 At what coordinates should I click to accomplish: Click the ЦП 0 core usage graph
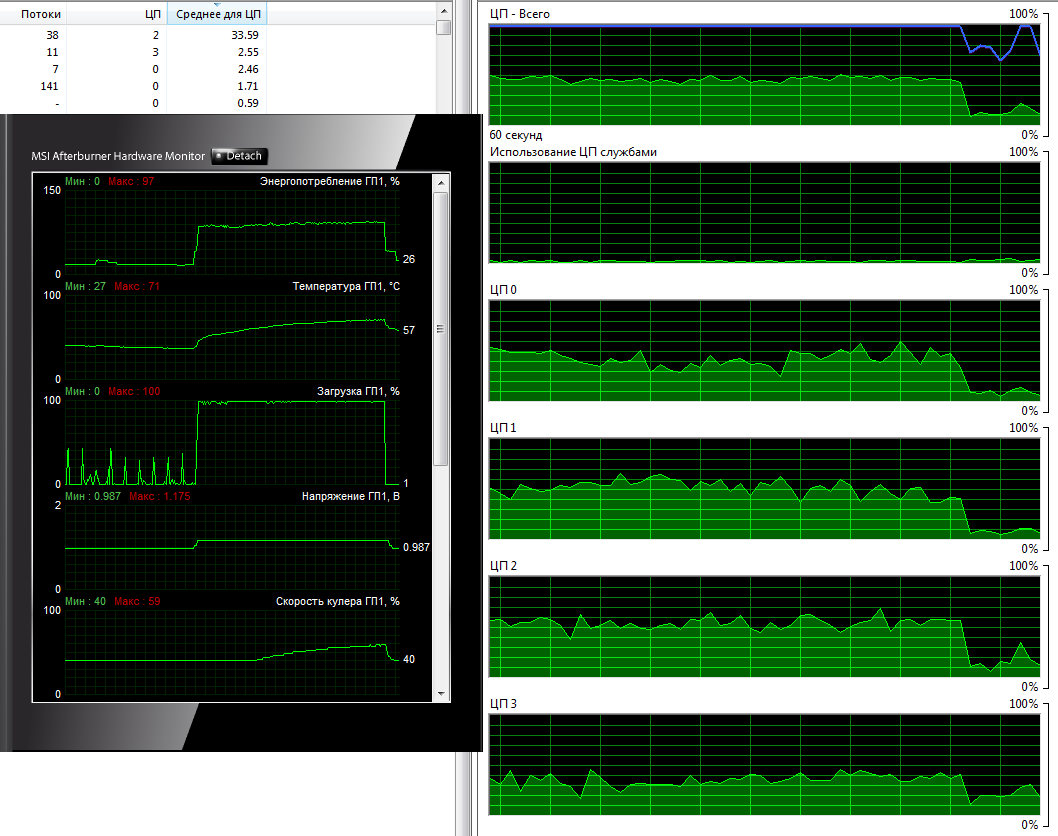click(763, 351)
